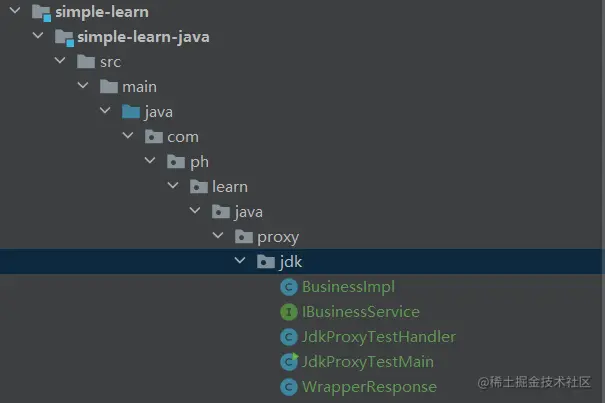Open the IBusinessService file
This screenshot has width=605, height=403.
pos(361,312)
